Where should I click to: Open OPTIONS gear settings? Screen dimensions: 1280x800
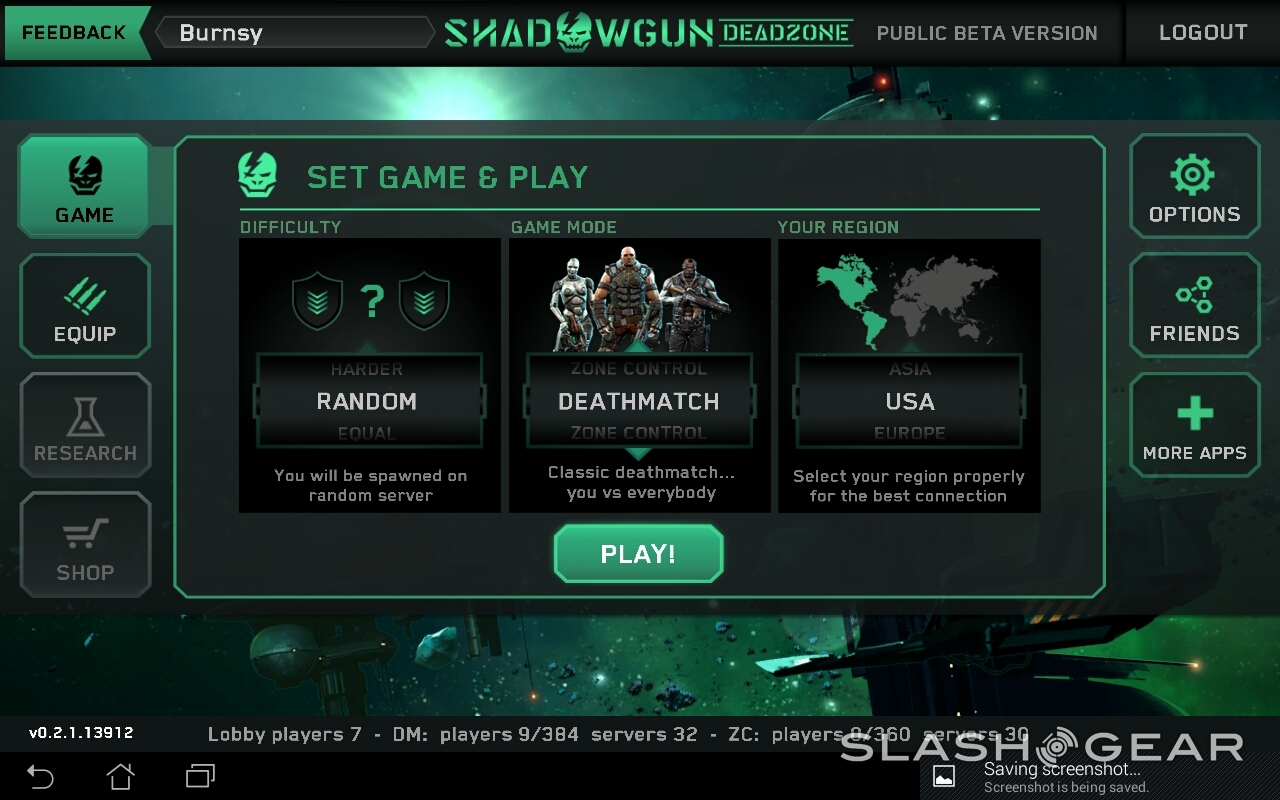(x=1194, y=187)
